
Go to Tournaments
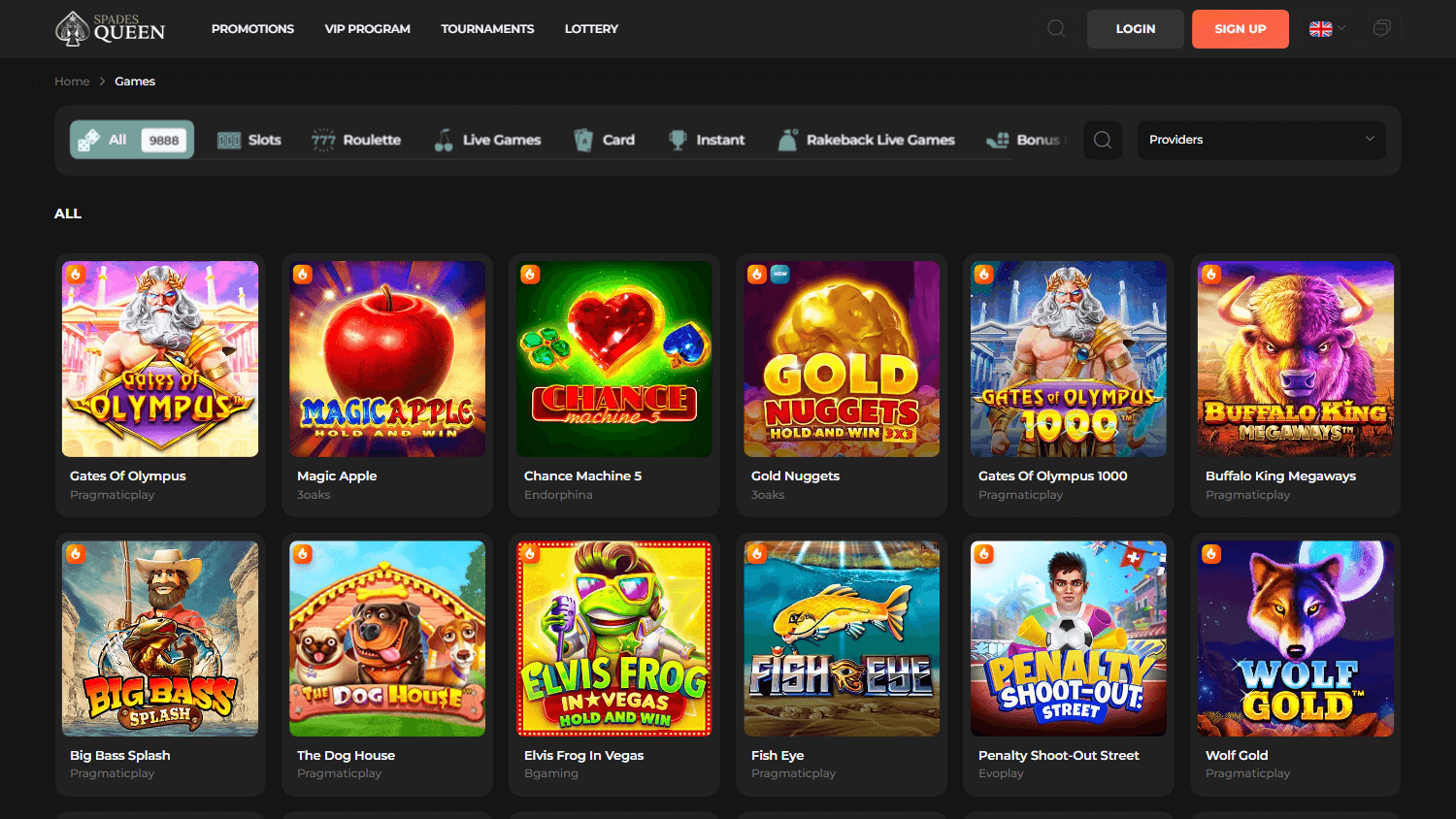pyautogui.click(x=487, y=29)
